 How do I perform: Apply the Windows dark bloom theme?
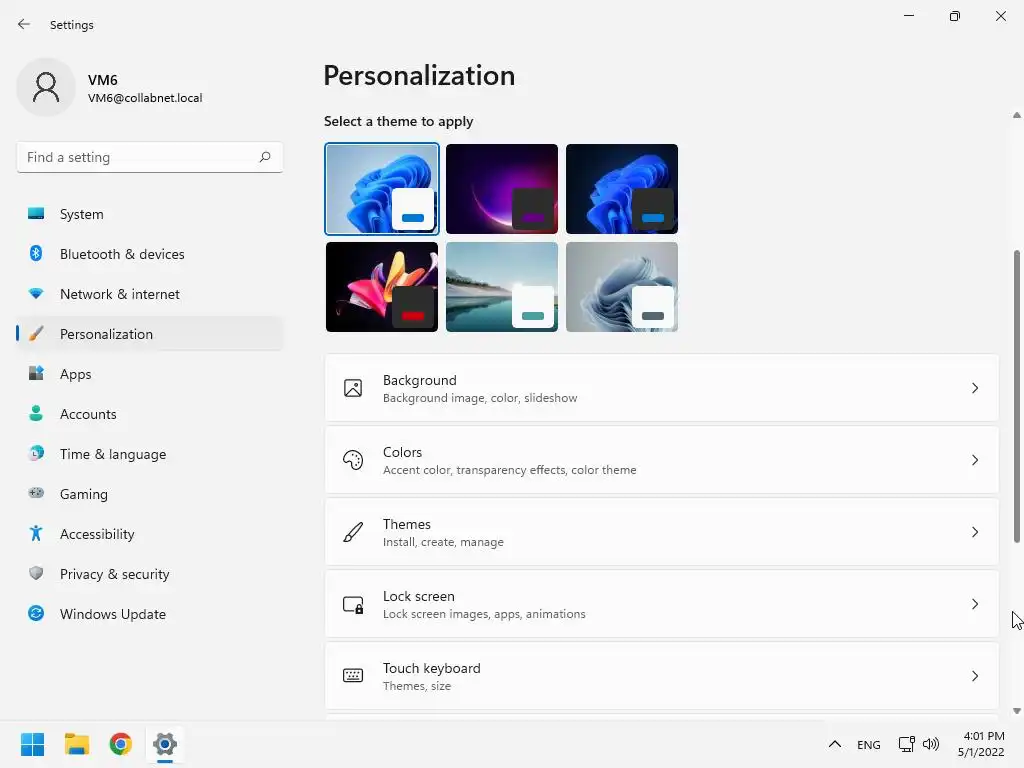pyautogui.click(x=622, y=189)
